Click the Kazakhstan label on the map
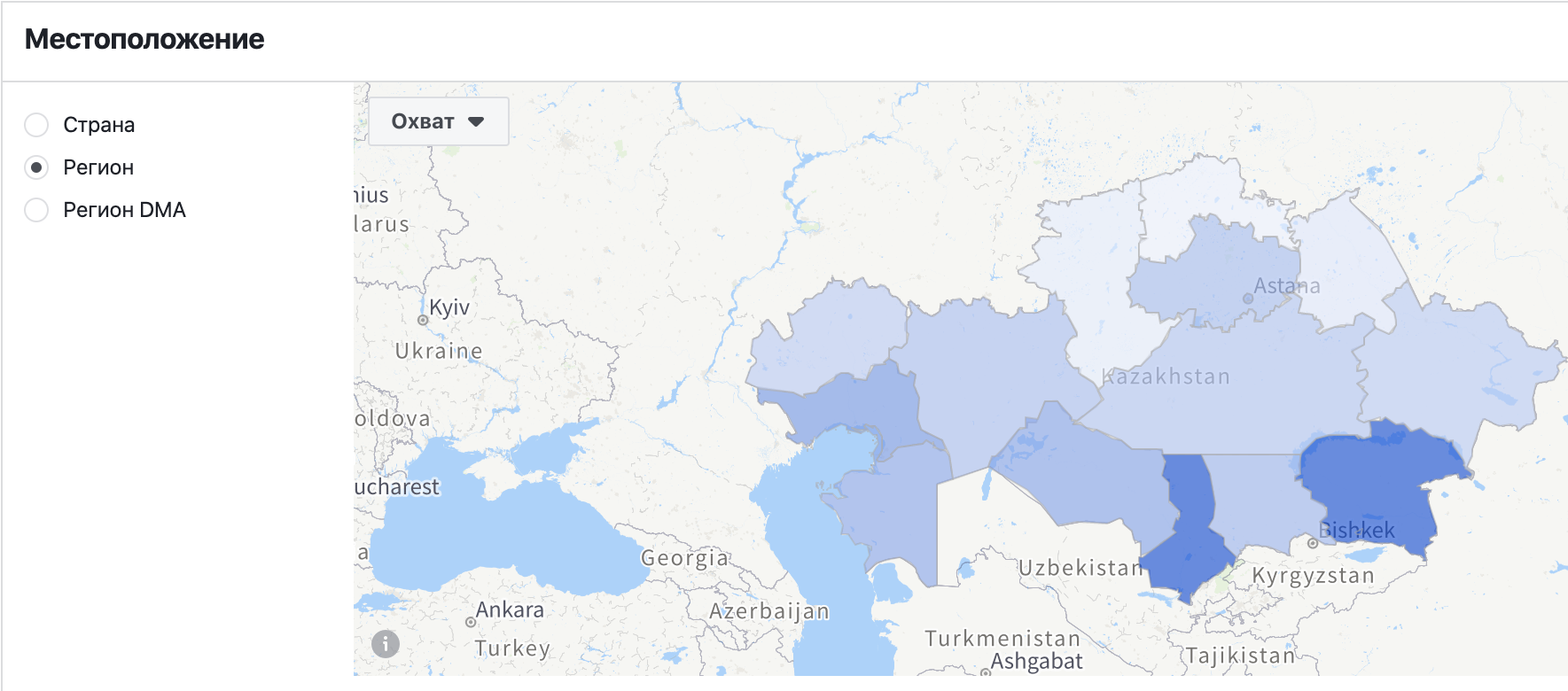The height and width of the screenshot is (691, 1568). 1166,377
